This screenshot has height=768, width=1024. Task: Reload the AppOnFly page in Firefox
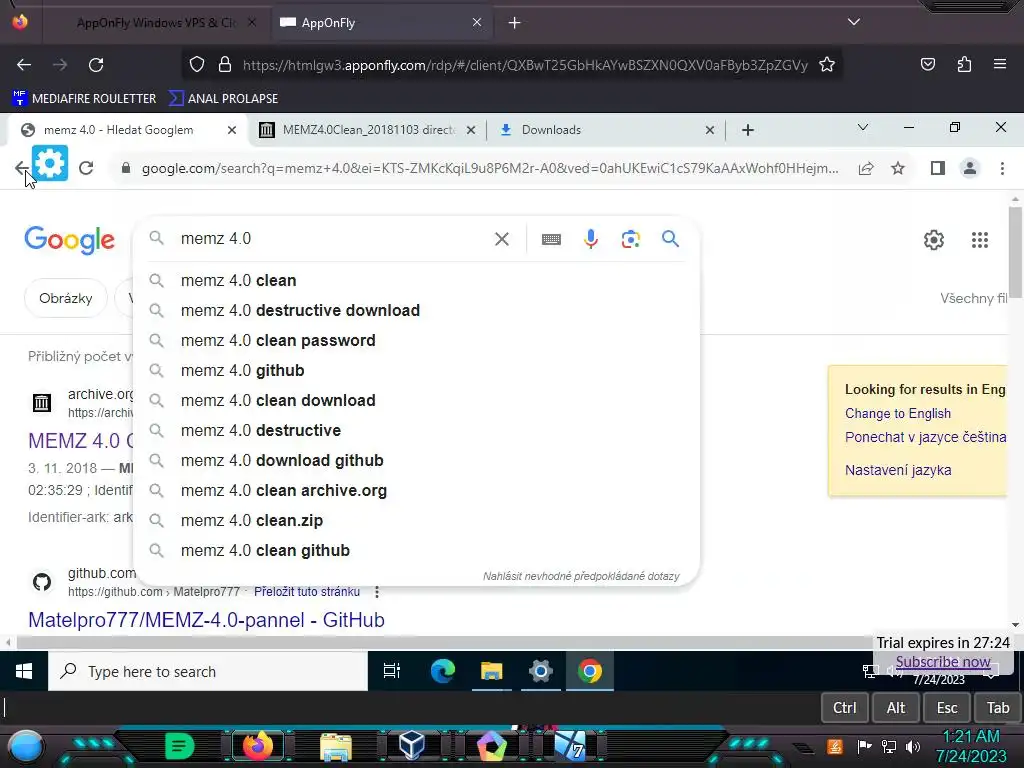[x=96, y=65]
